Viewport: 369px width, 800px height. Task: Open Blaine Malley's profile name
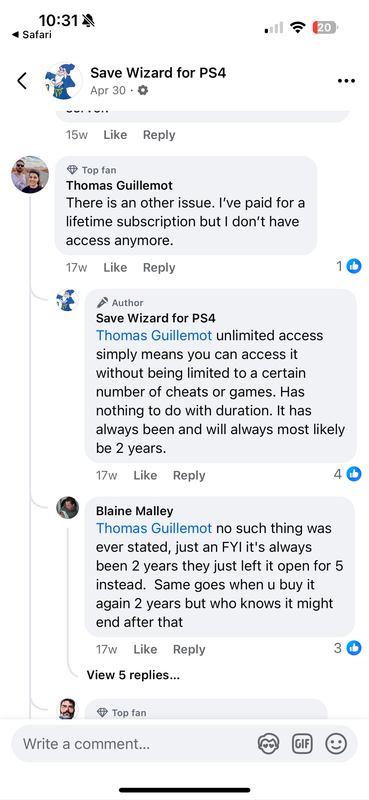click(135, 511)
